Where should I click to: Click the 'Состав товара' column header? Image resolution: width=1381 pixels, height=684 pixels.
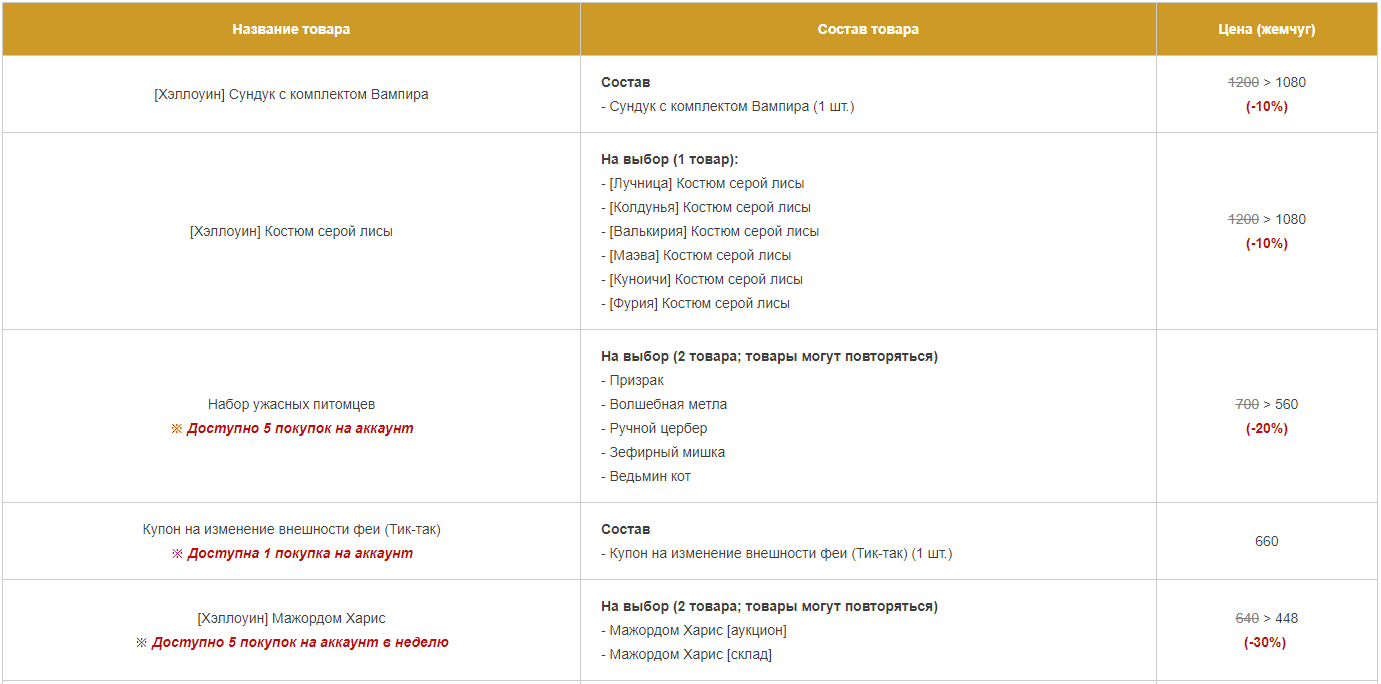pos(868,29)
